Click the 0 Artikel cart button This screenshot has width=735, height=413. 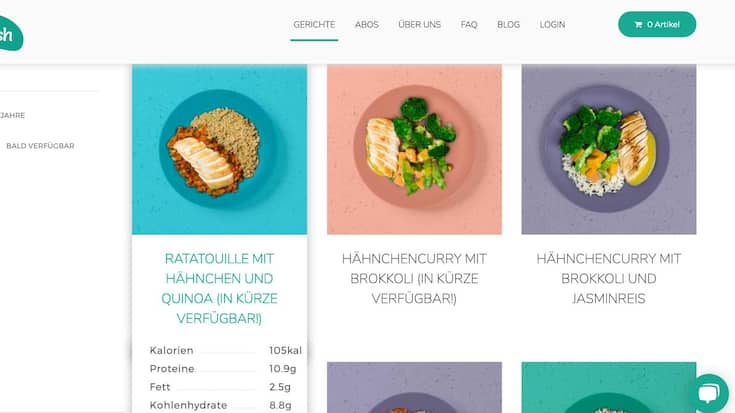657,24
